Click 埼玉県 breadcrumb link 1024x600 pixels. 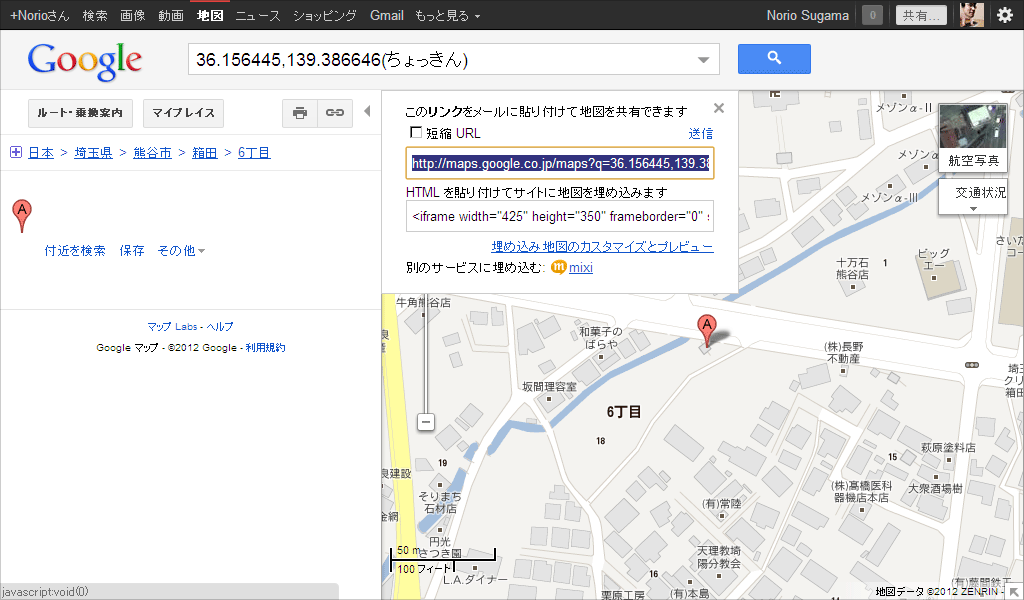[93, 152]
